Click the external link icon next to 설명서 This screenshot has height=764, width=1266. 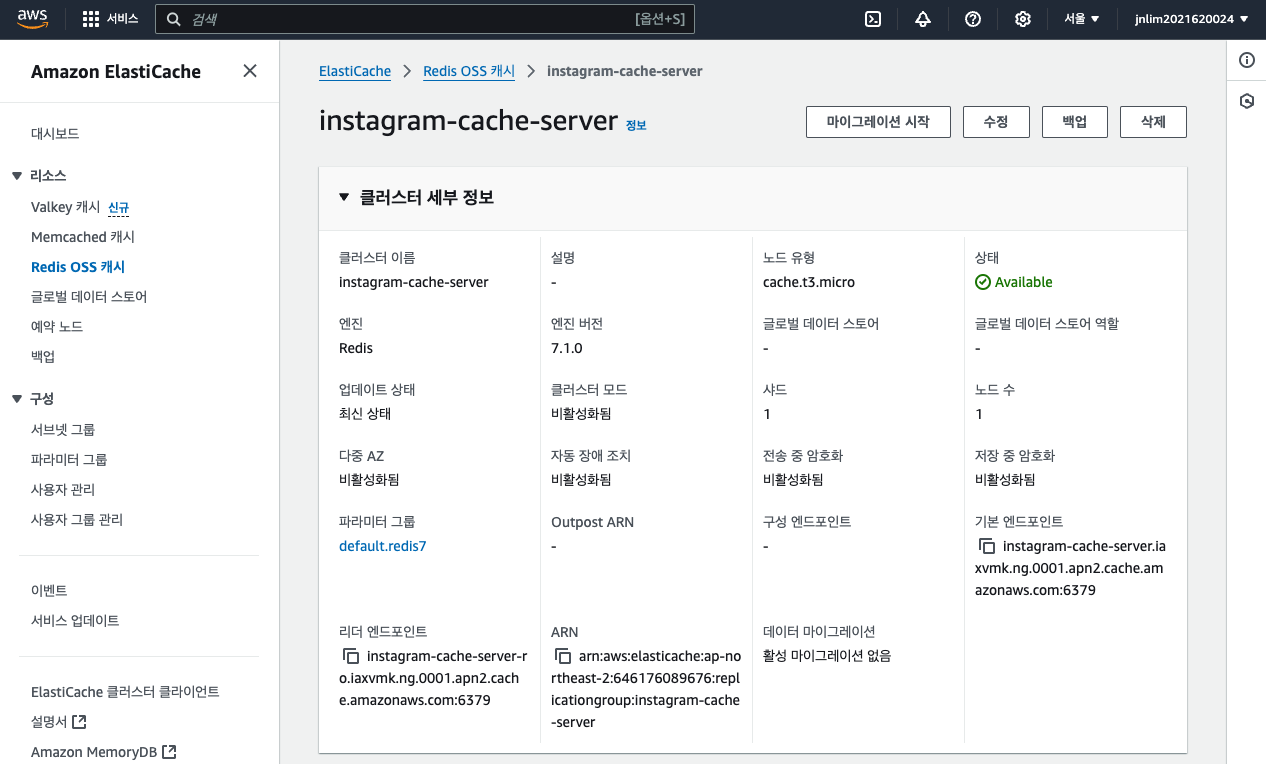tap(80, 721)
